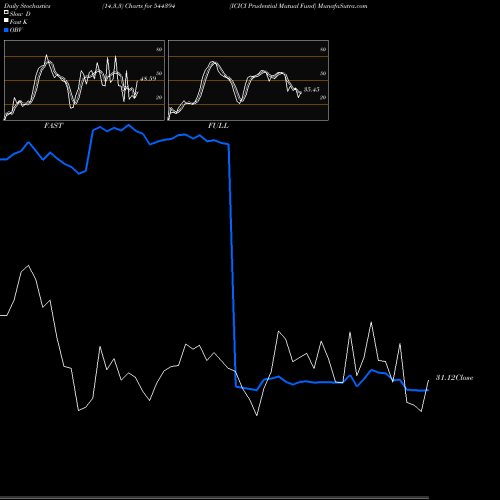
Task: Click the 50 axis label in FAST chart
Action: tap(159, 73)
